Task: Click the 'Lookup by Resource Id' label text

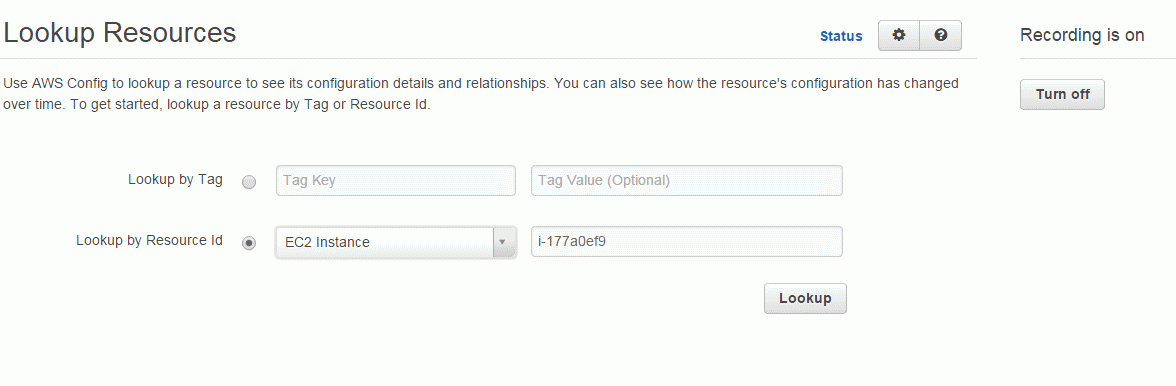Action: click(149, 241)
